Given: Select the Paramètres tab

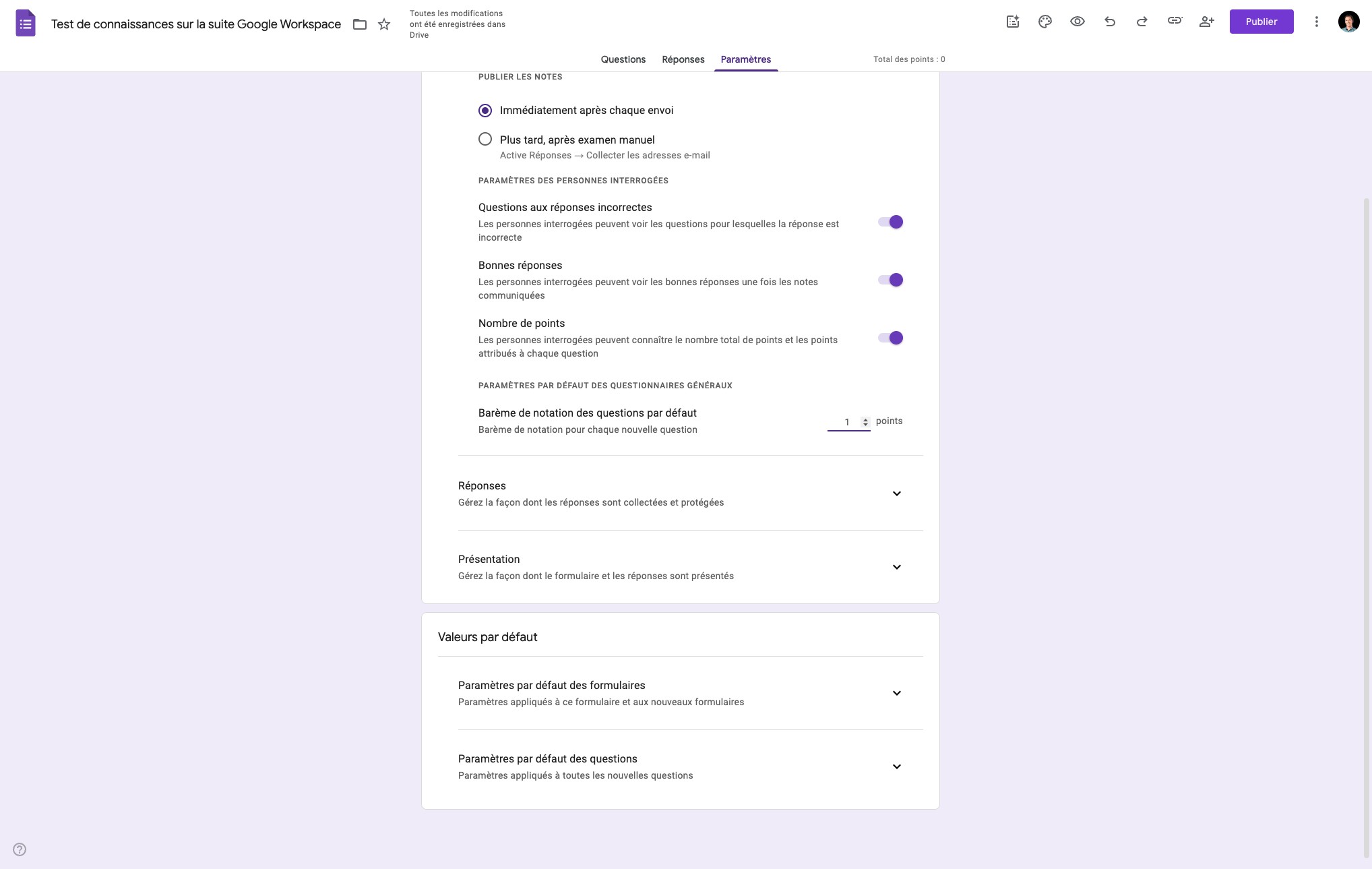Looking at the screenshot, I should click(x=746, y=59).
